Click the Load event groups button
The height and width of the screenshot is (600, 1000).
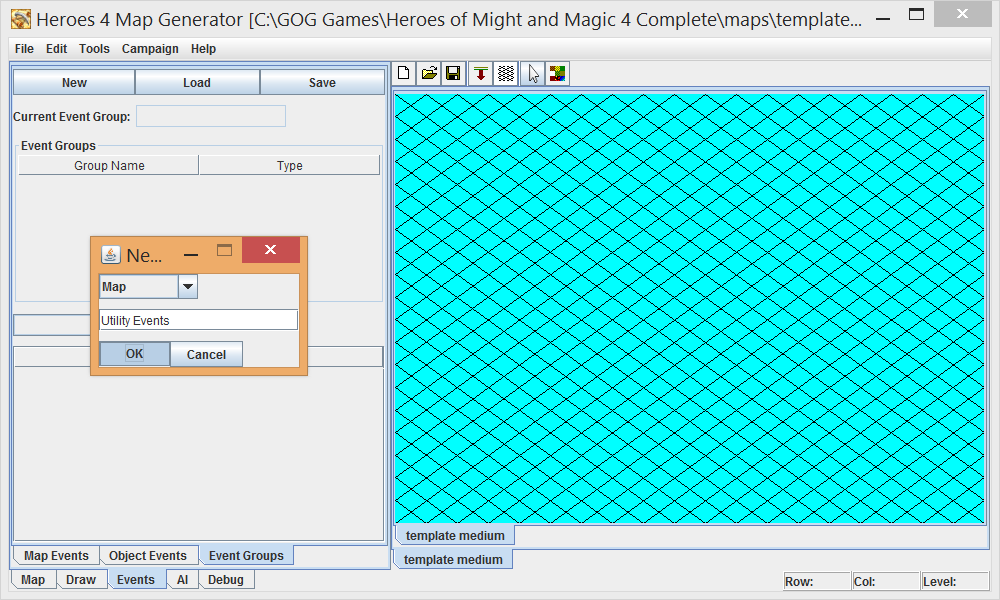pos(197,82)
